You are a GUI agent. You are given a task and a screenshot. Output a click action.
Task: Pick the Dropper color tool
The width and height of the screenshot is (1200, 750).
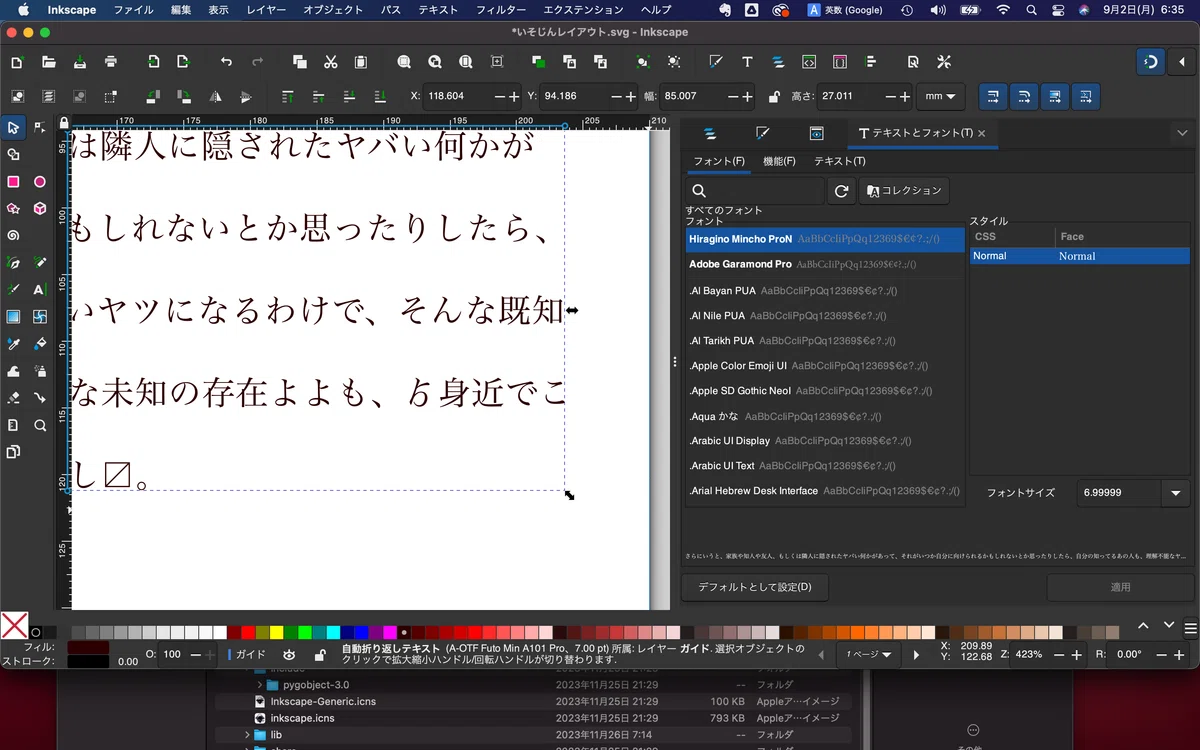pos(14,344)
